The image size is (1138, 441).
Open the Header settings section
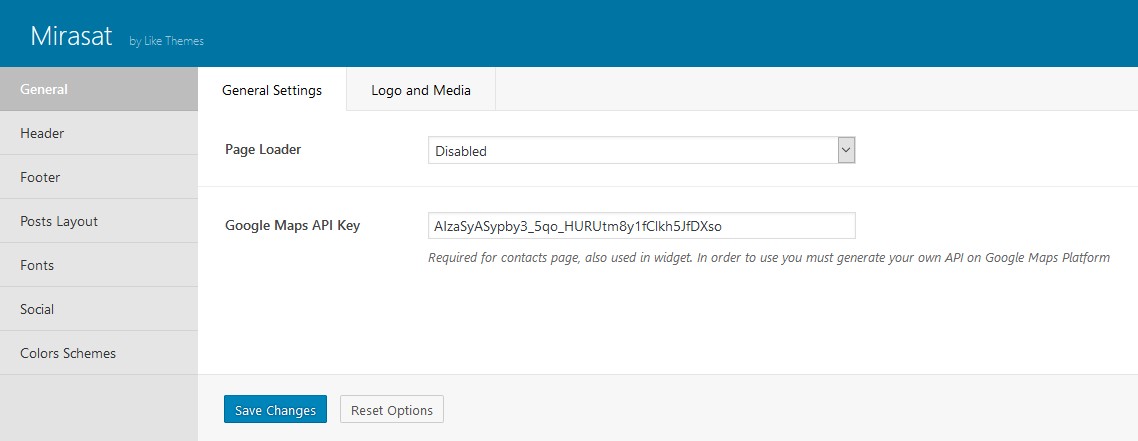click(99, 133)
